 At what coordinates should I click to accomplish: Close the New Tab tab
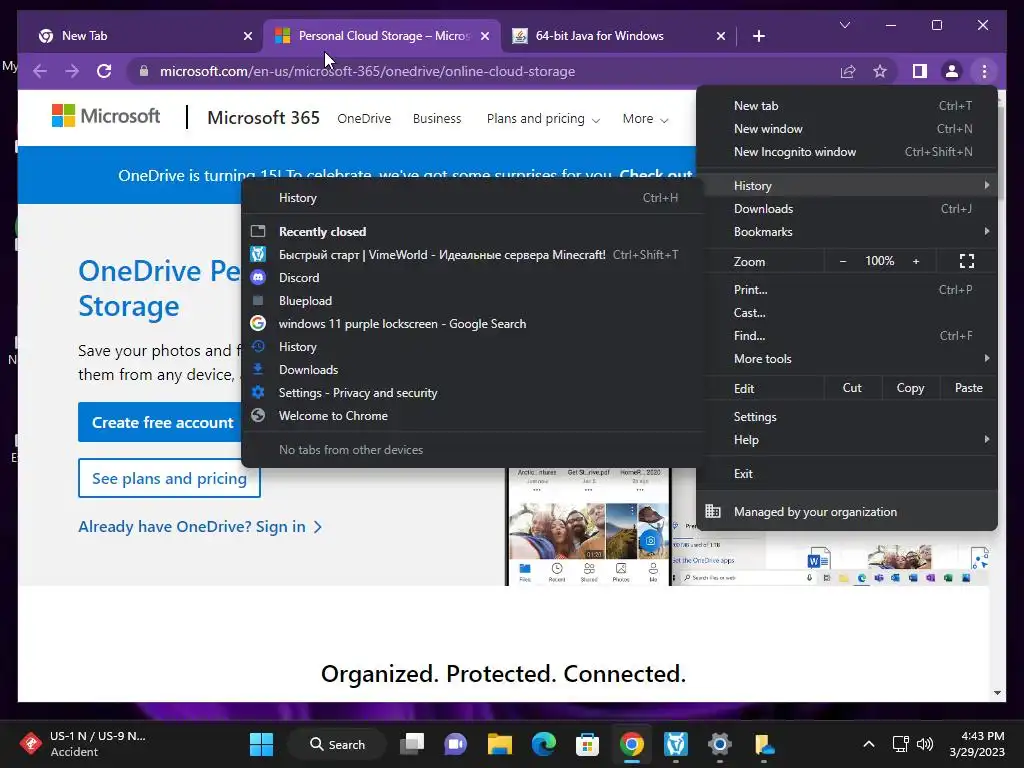248,36
